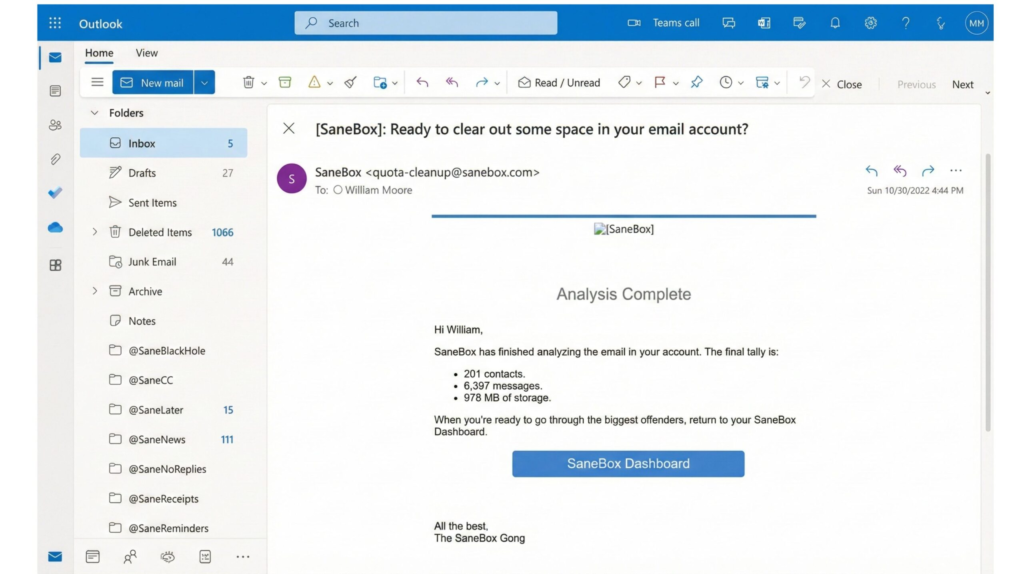Click the SaneBox Dashboard button
Screen dimensions: 1024x574
click(628, 464)
